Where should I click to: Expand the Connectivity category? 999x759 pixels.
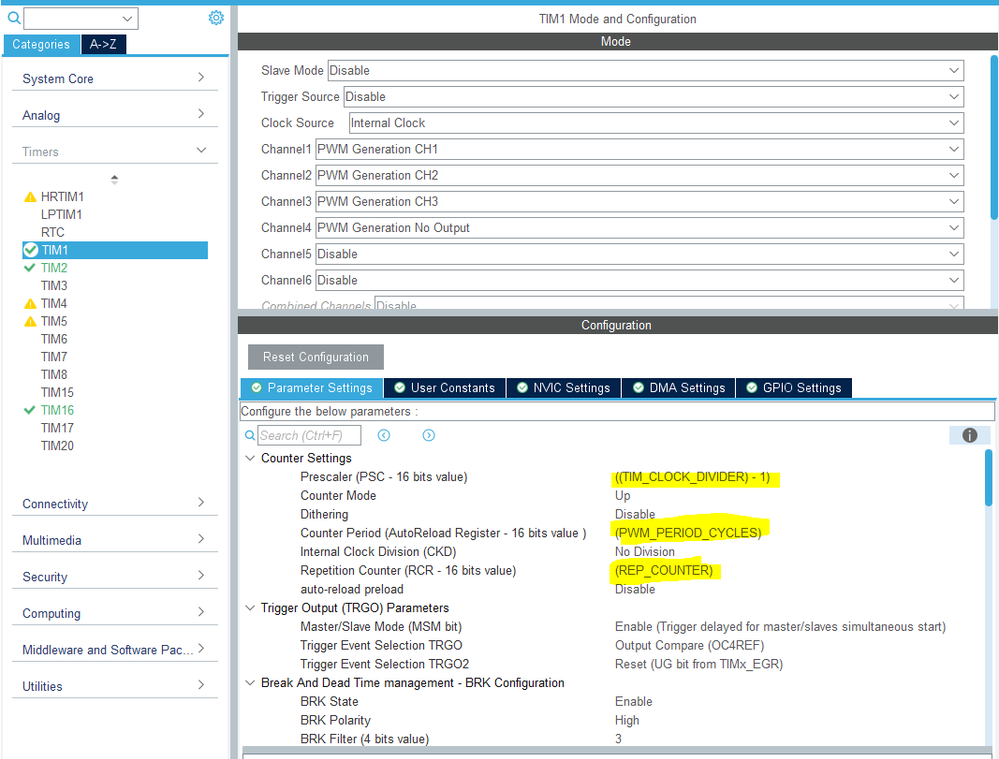point(115,503)
